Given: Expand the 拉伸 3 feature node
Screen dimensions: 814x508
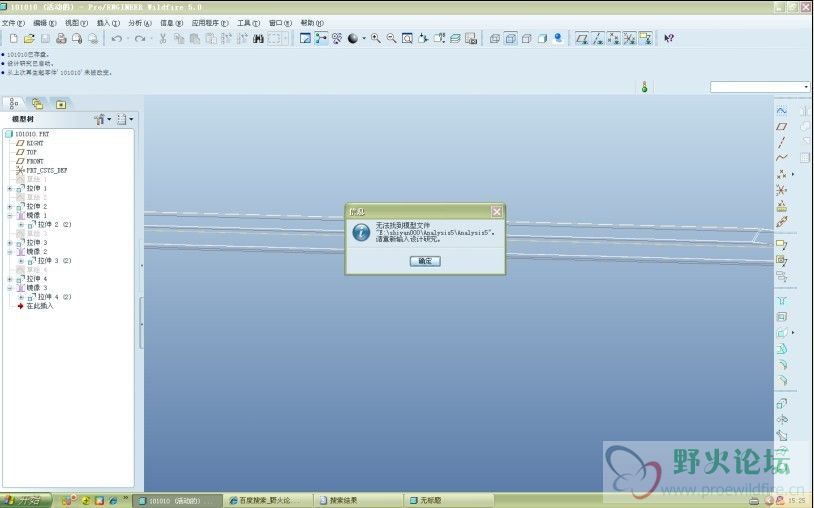Looking at the screenshot, I should tap(10, 243).
